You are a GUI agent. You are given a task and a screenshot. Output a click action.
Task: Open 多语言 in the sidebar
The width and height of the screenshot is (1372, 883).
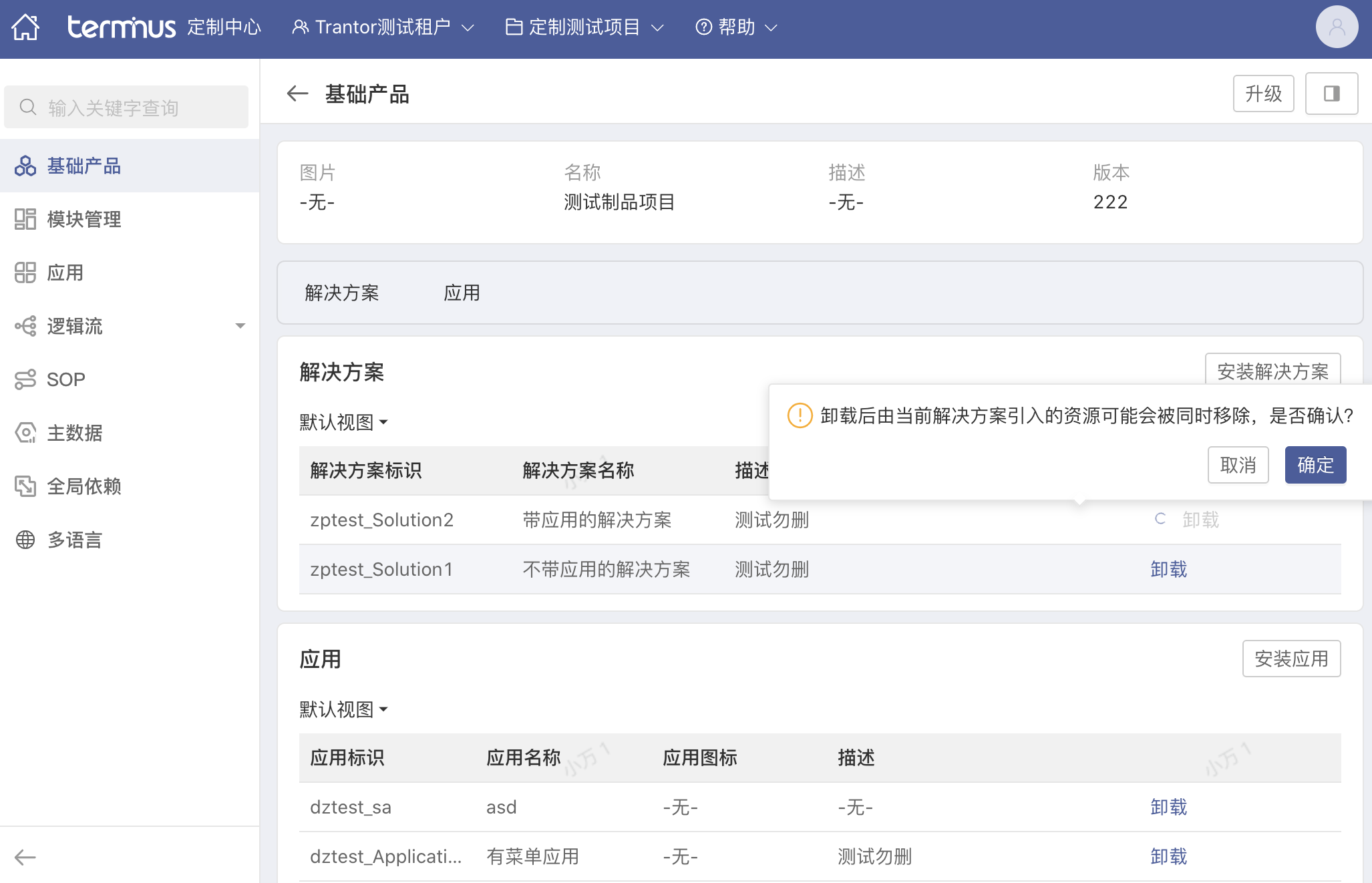(130, 540)
